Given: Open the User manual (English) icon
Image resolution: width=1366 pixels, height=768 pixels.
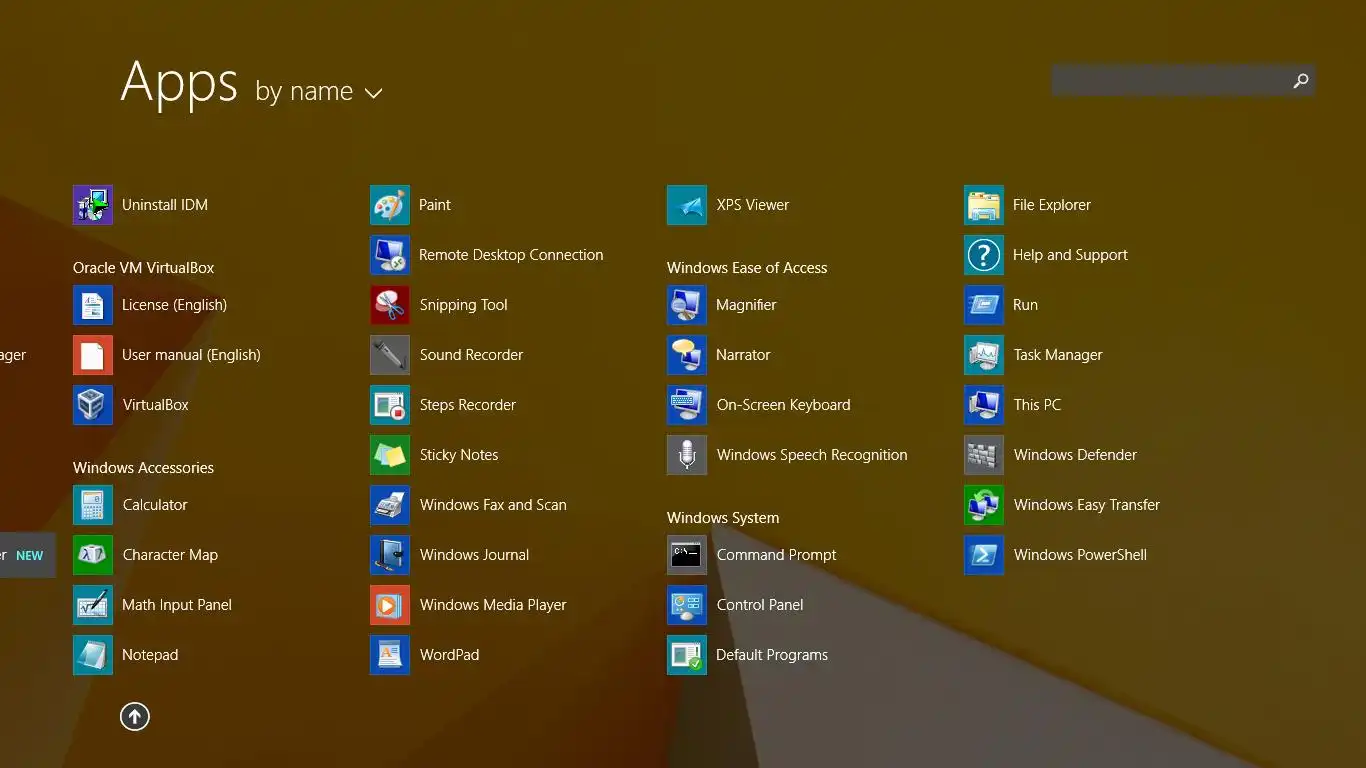Looking at the screenshot, I should point(93,355).
